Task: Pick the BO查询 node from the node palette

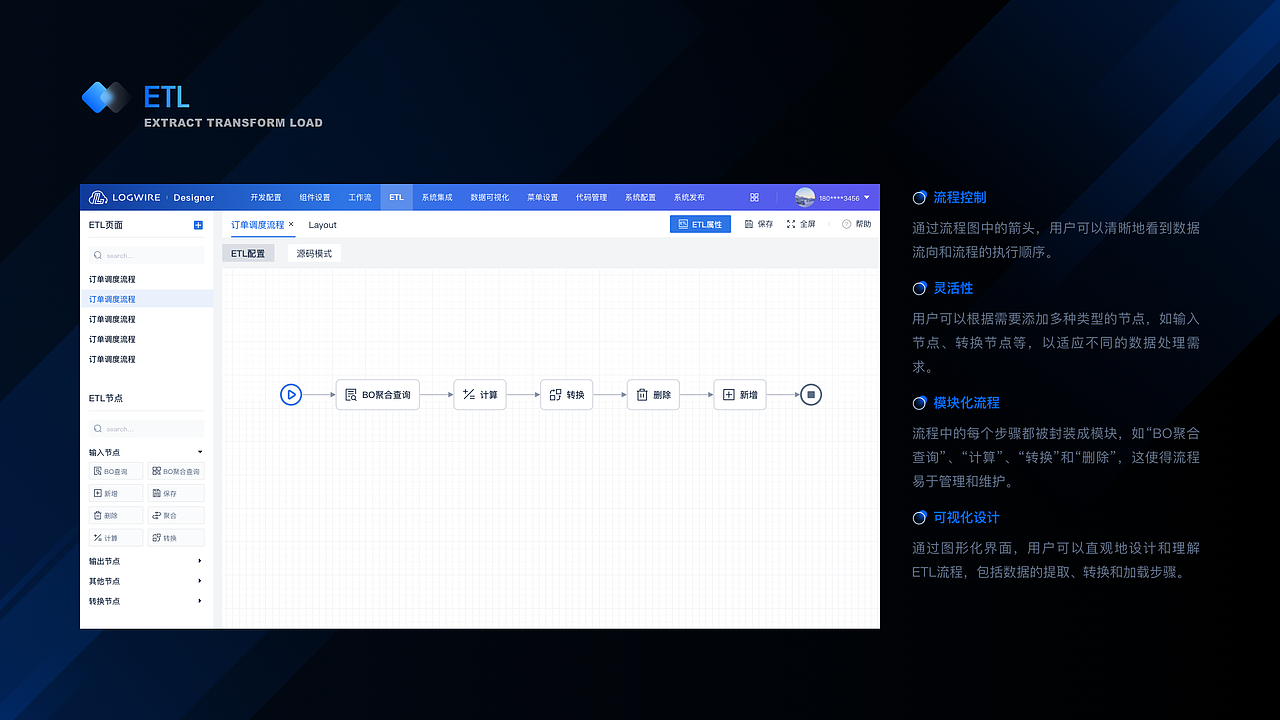Action: click(x=116, y=471)
